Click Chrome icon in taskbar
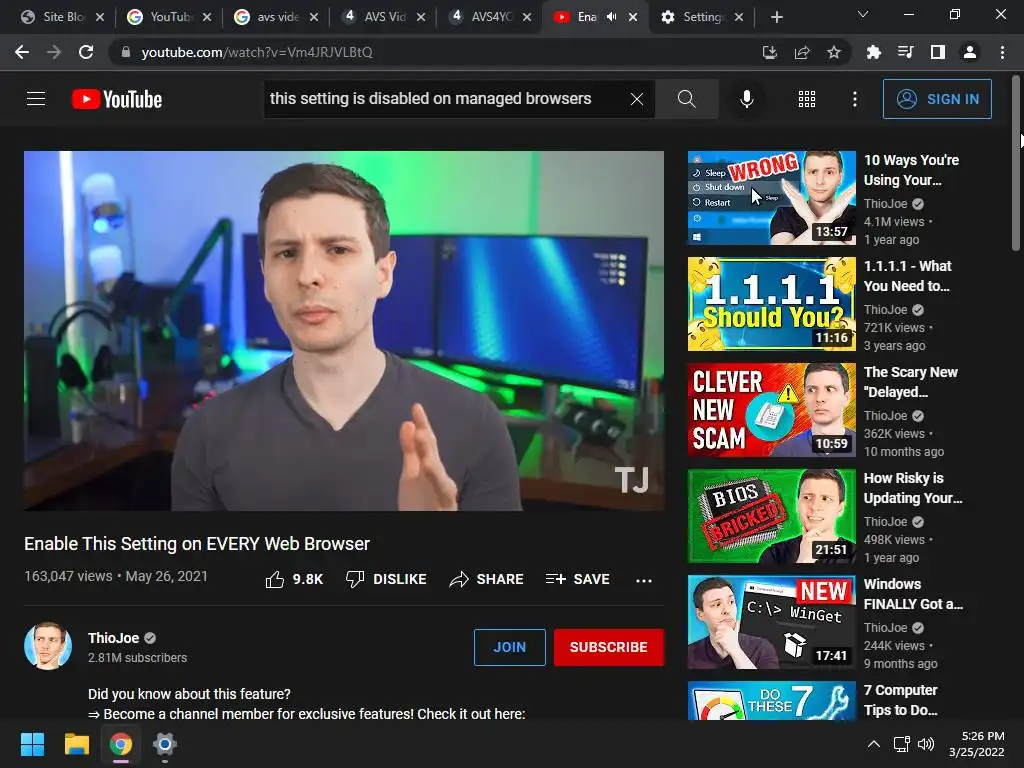1024x768 pixels. [x=121, y=744]
